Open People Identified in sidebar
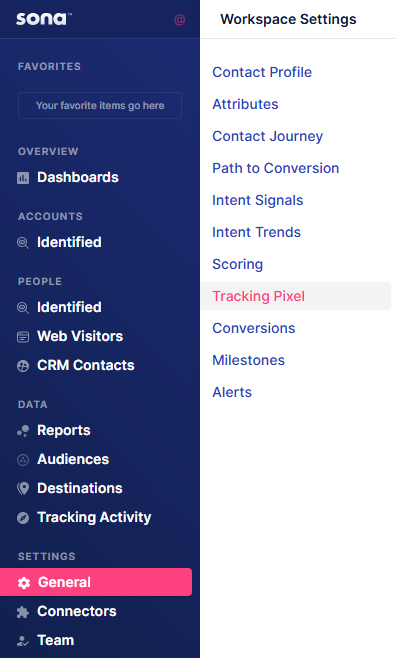Image resolution: width=396 pixels, height=658 pixels. point(69,307)
